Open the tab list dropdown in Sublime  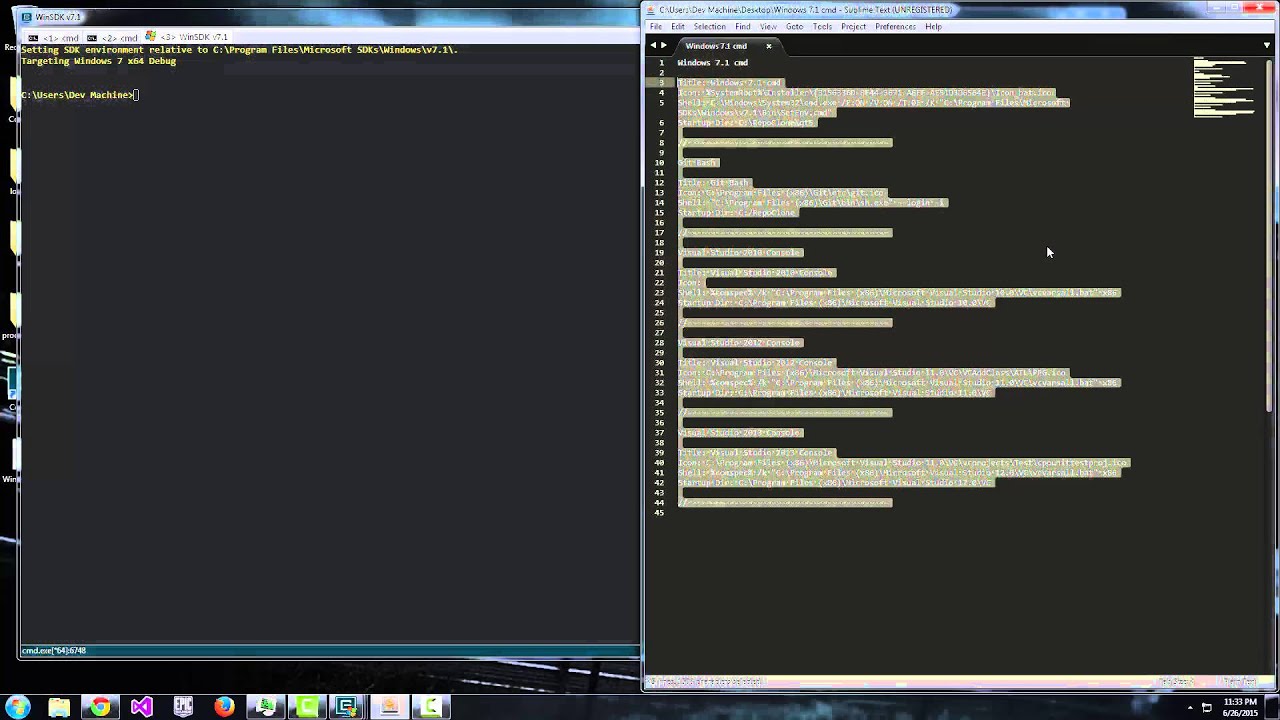(1266, 46)
